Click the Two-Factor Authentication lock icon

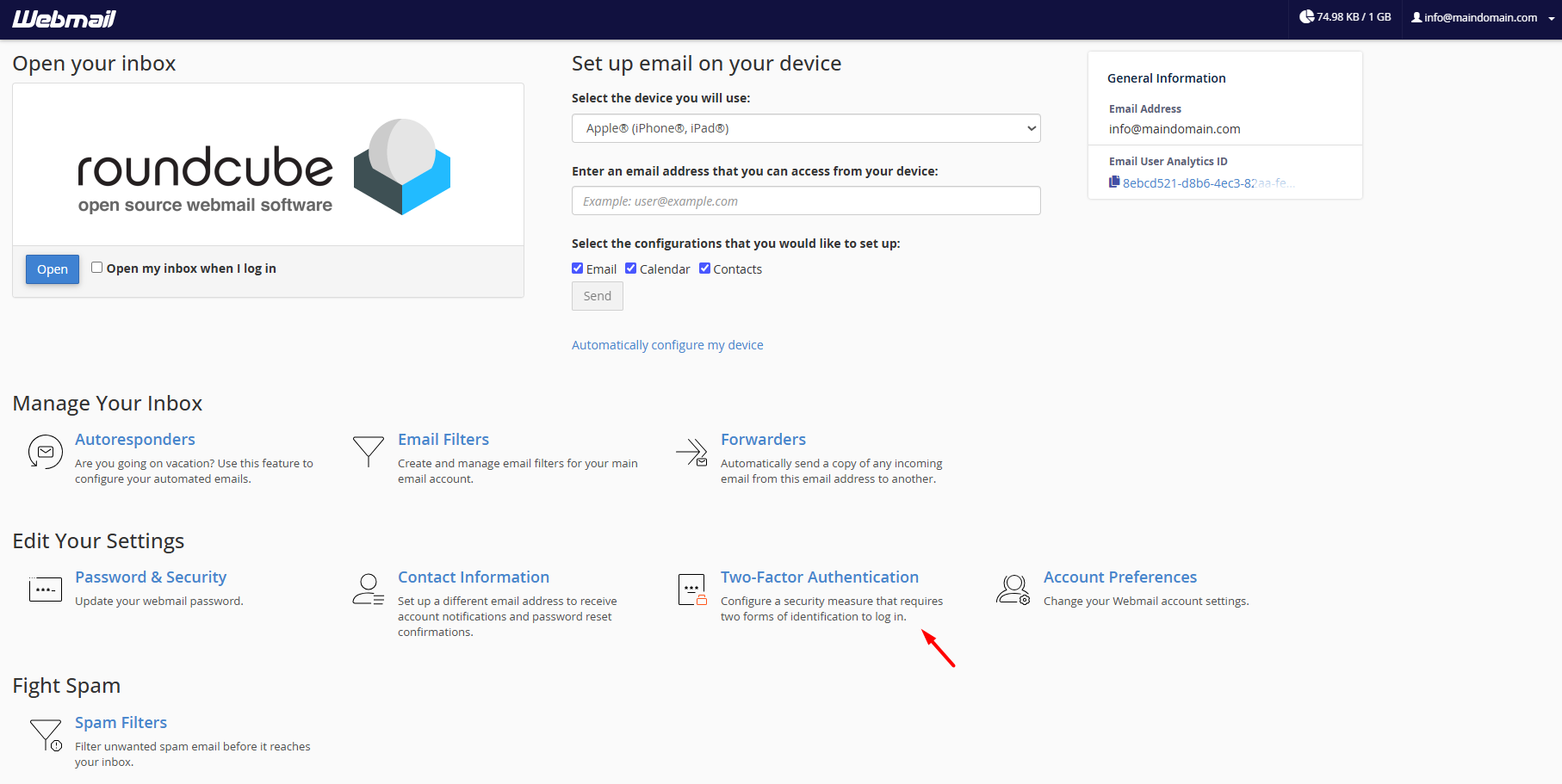[692, 590]
